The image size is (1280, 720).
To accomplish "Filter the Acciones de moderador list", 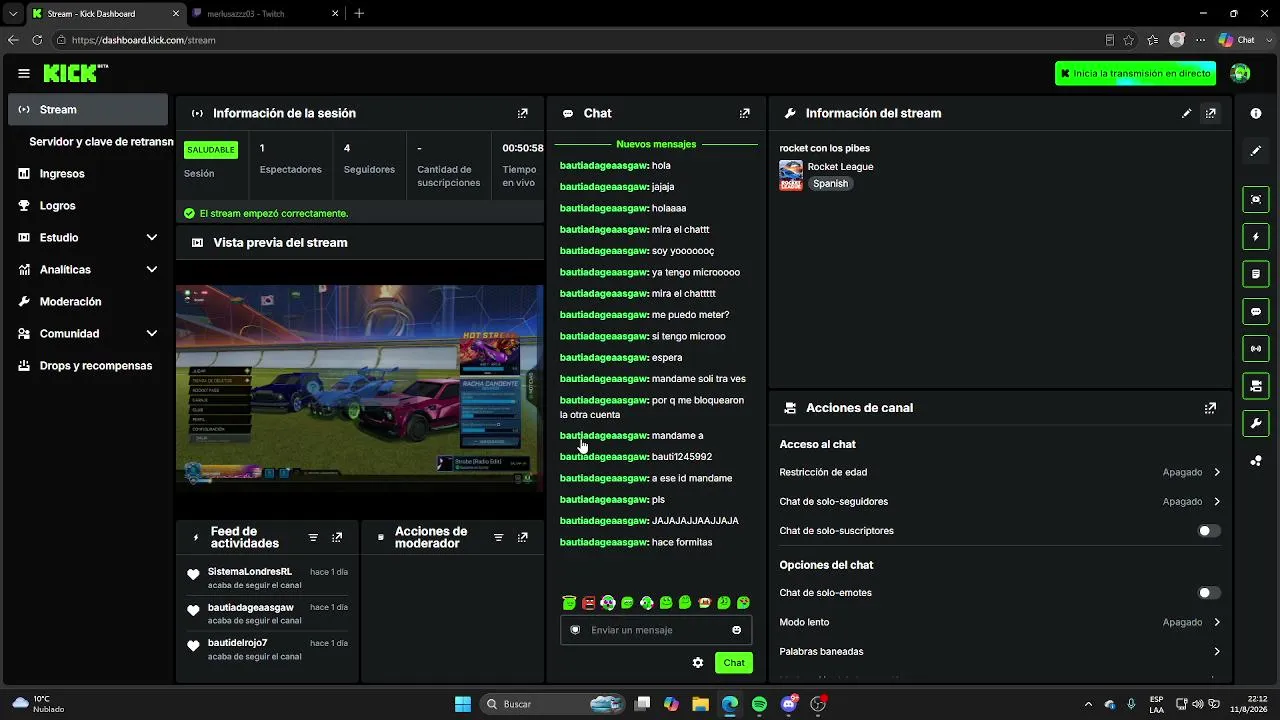I will click(x=498, y=538).
